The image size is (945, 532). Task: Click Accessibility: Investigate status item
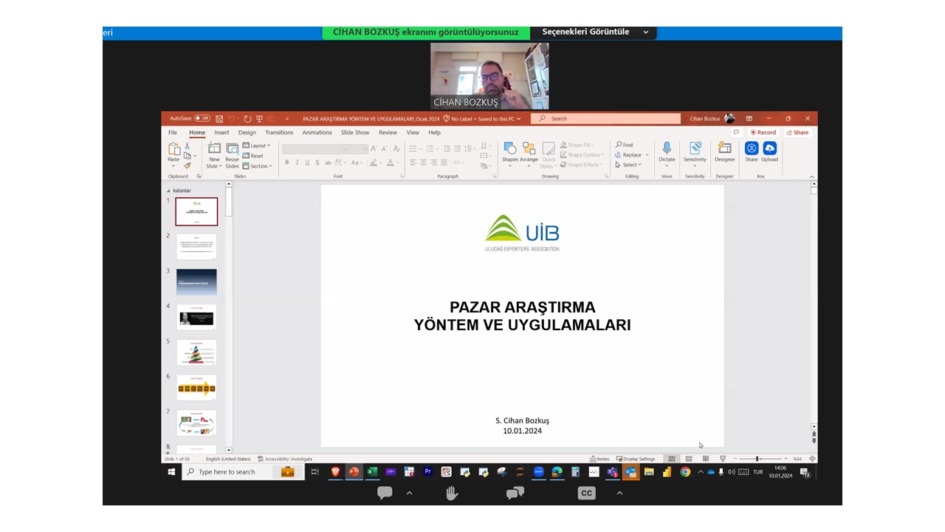click(284, 459)
